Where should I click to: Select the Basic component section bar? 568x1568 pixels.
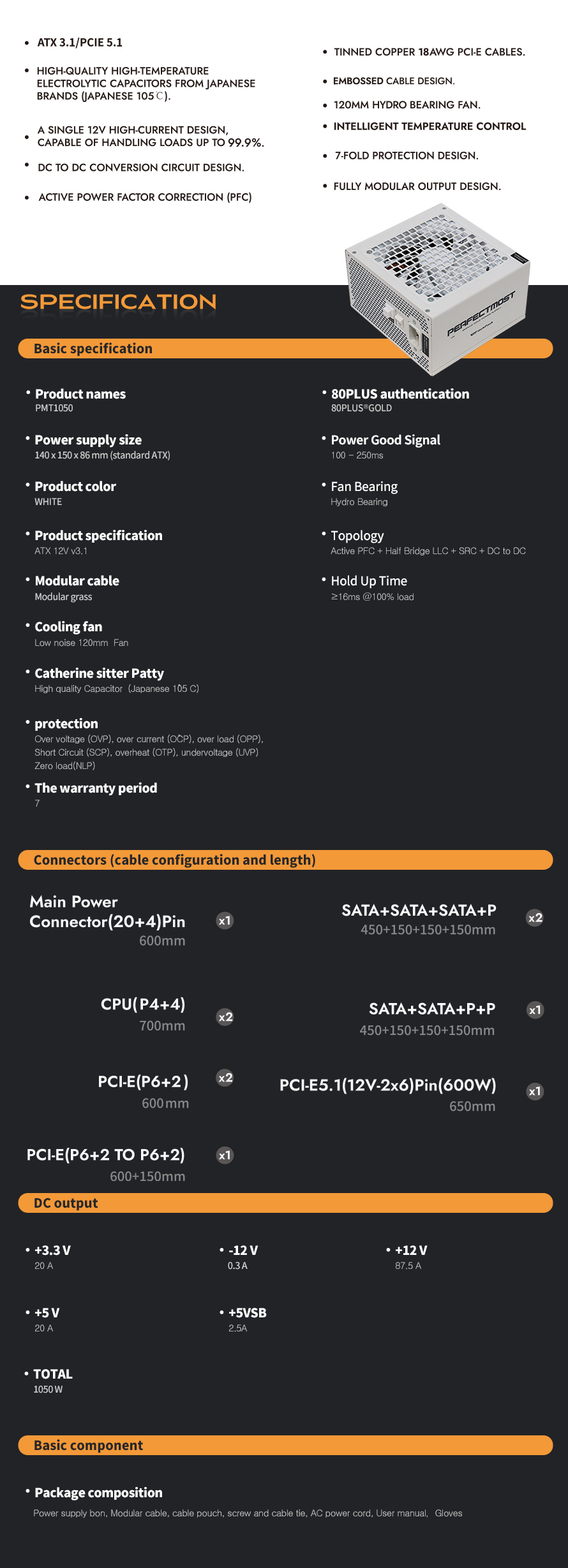click(x=285, y=1445)
